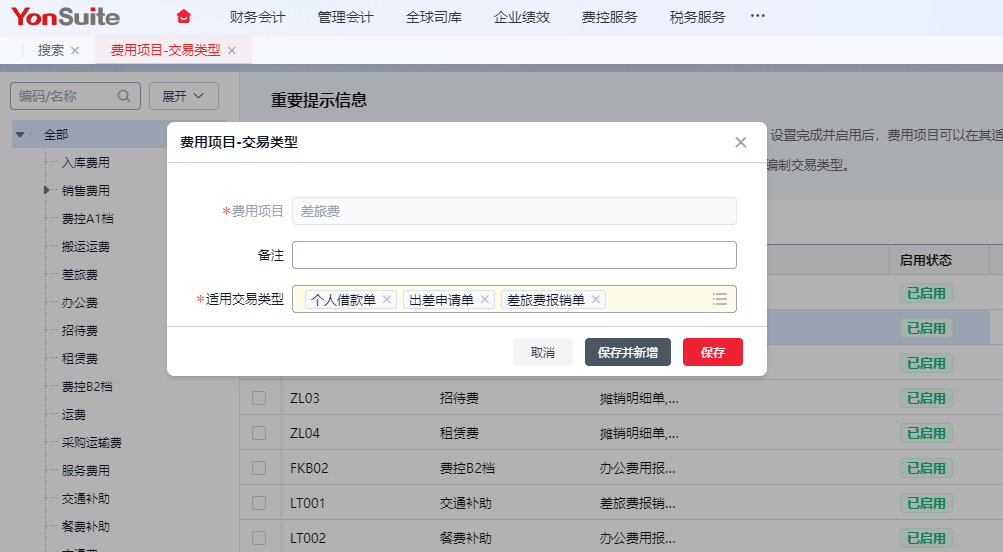Click the 保存并新增 button
This screenshot has width=1003, height=552.
coord(627,352)
